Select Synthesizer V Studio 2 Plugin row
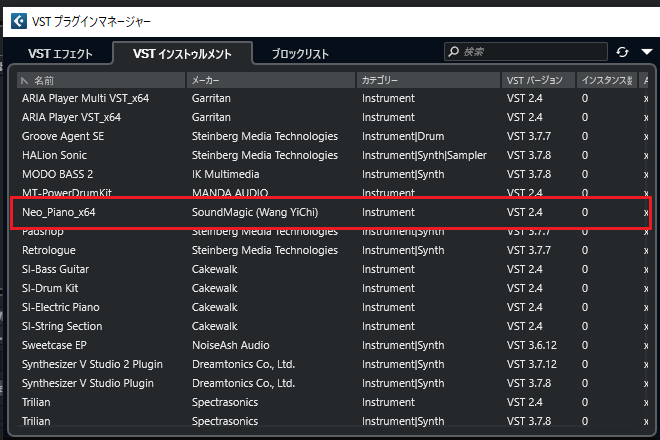Image resolution: width=660 pixels, height=440 pixels. 333,364
